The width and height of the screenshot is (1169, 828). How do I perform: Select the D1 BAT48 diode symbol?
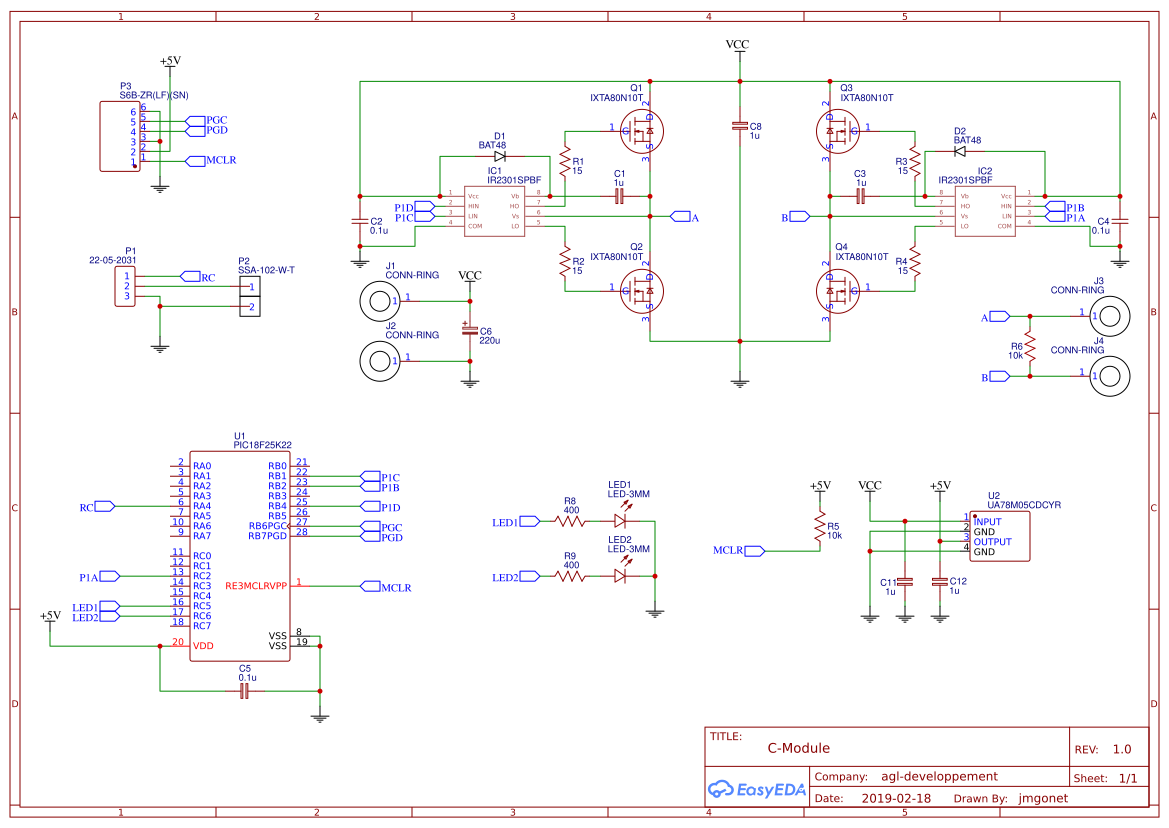[499, 158]
